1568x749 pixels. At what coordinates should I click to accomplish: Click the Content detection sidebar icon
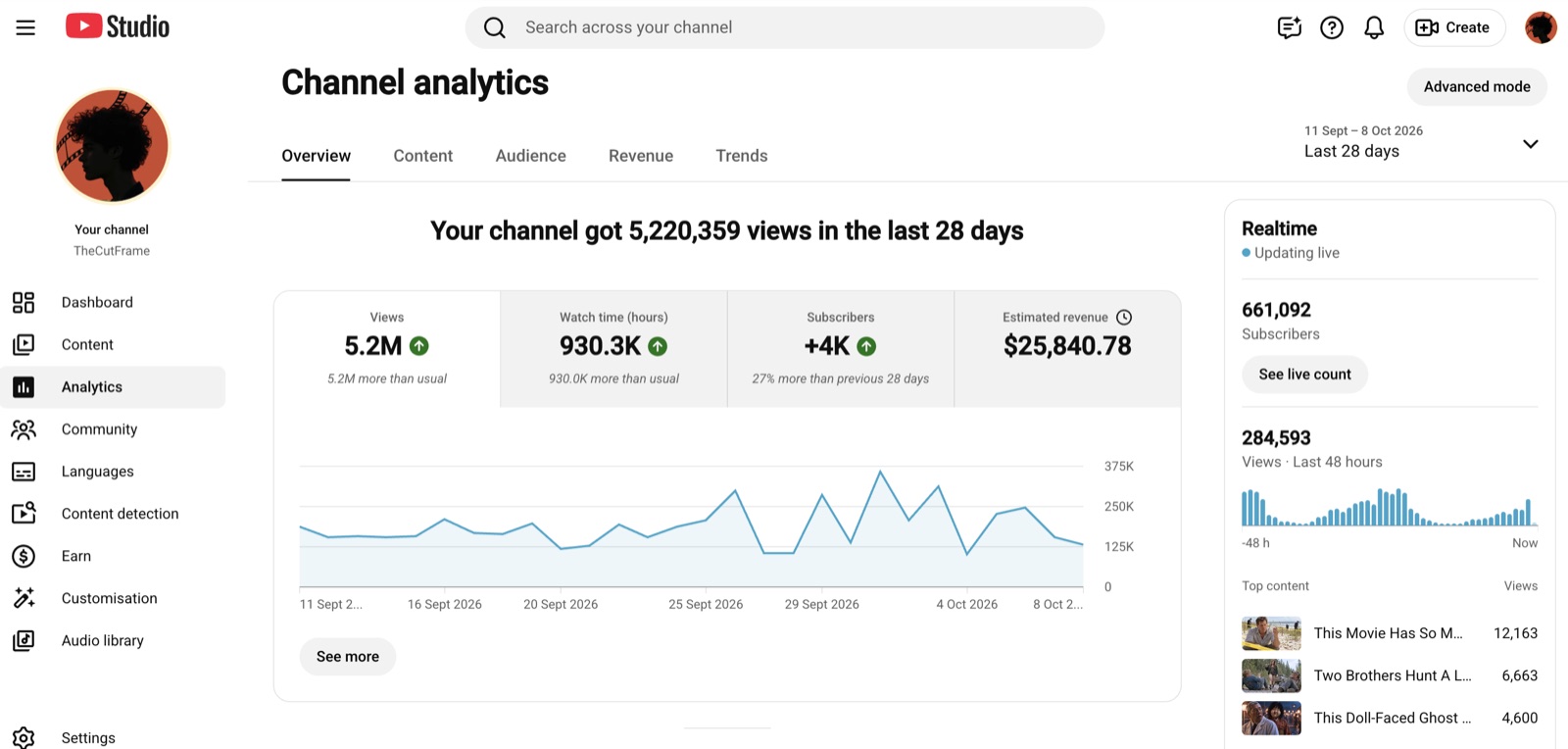[24, 514]
